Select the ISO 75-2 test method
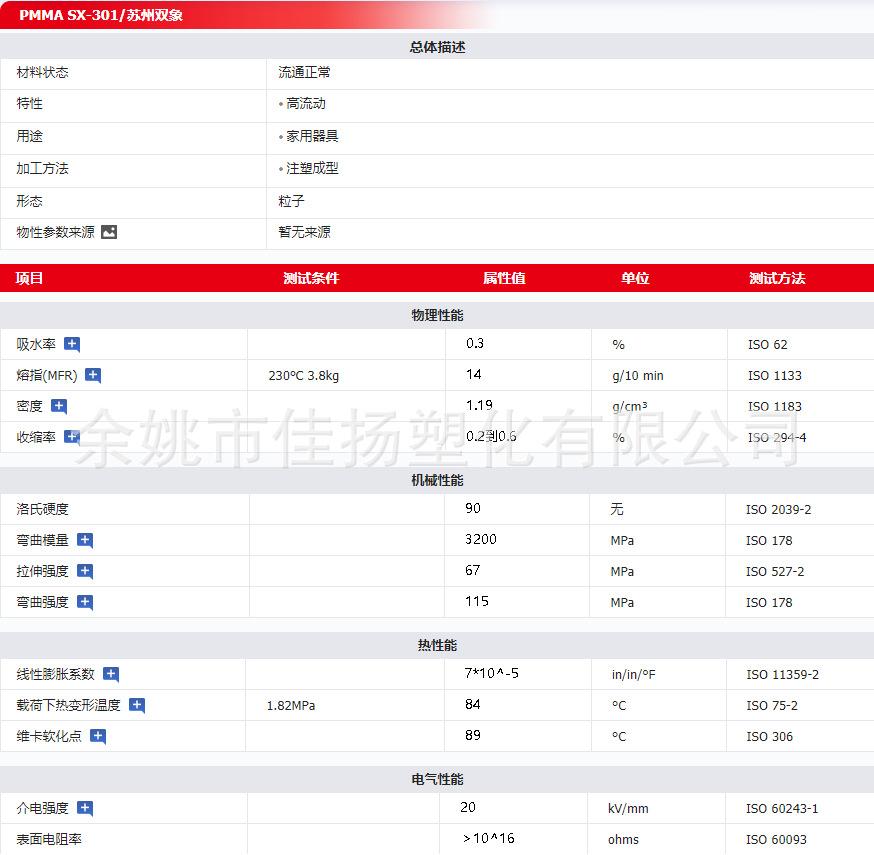This screenshot has height=855, width=874. pyautogui.click(x=772, y=706)
